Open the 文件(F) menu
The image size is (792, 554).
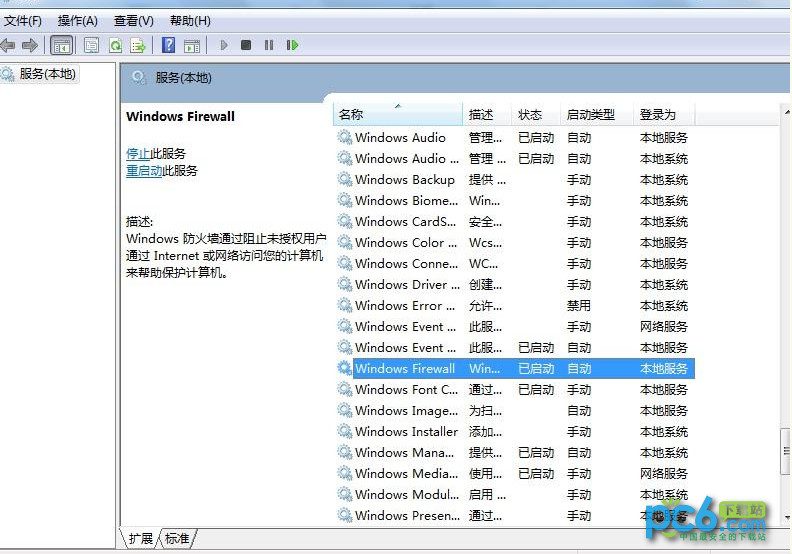coord(23,21)
